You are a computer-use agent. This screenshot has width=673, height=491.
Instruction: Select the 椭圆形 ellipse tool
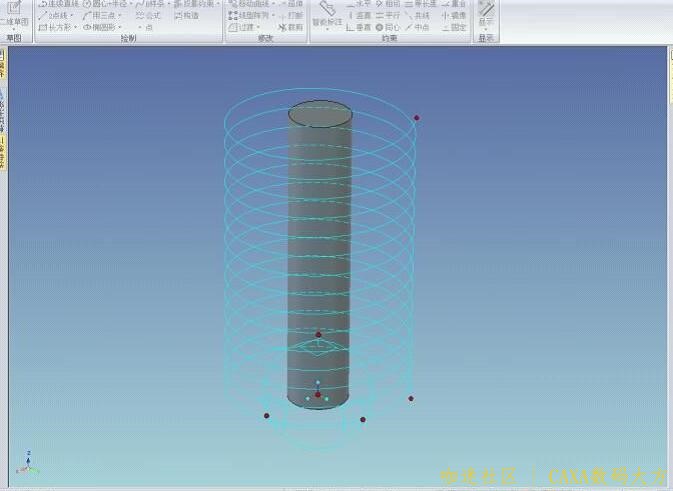tap(100, 27)
